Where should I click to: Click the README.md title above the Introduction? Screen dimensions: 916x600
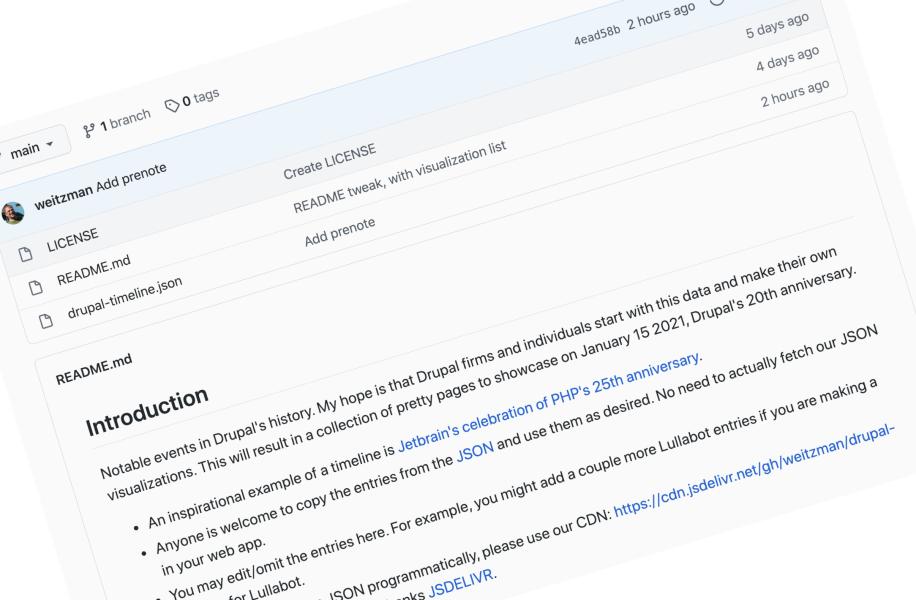pyautogui.click(x=94, y=369)
